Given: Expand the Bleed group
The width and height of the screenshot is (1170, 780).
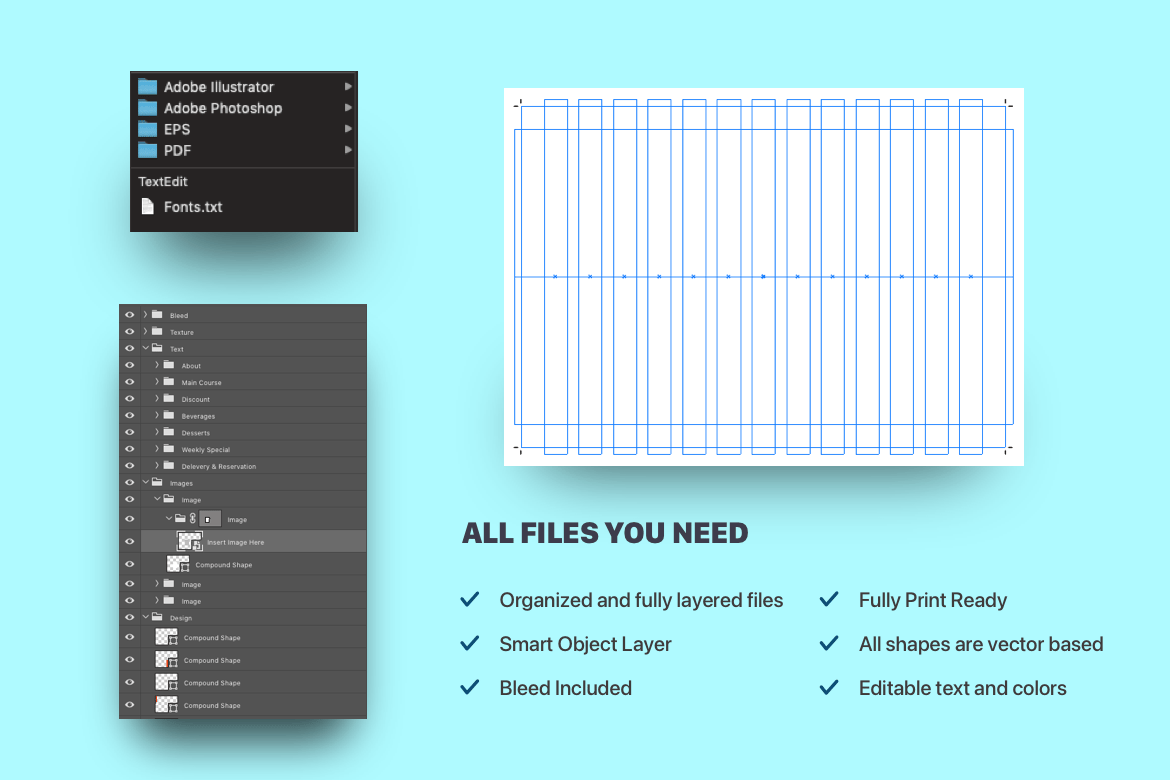Looking at the screenshot, I should (146, 315).
